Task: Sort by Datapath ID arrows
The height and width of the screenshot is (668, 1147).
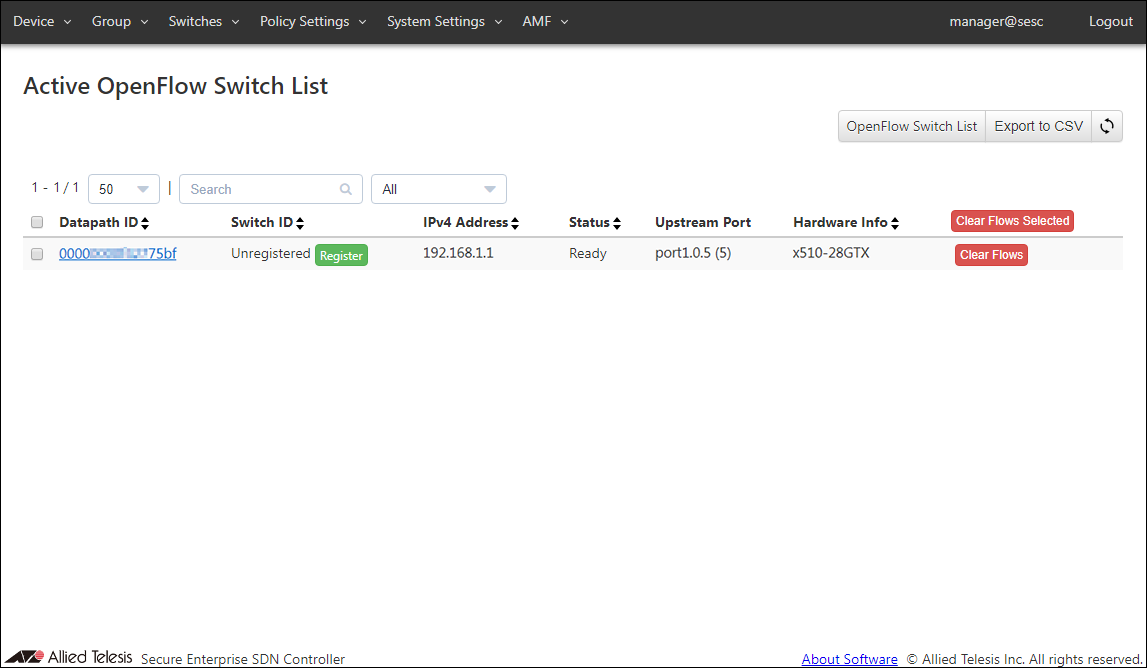Action: pos(145,223)
